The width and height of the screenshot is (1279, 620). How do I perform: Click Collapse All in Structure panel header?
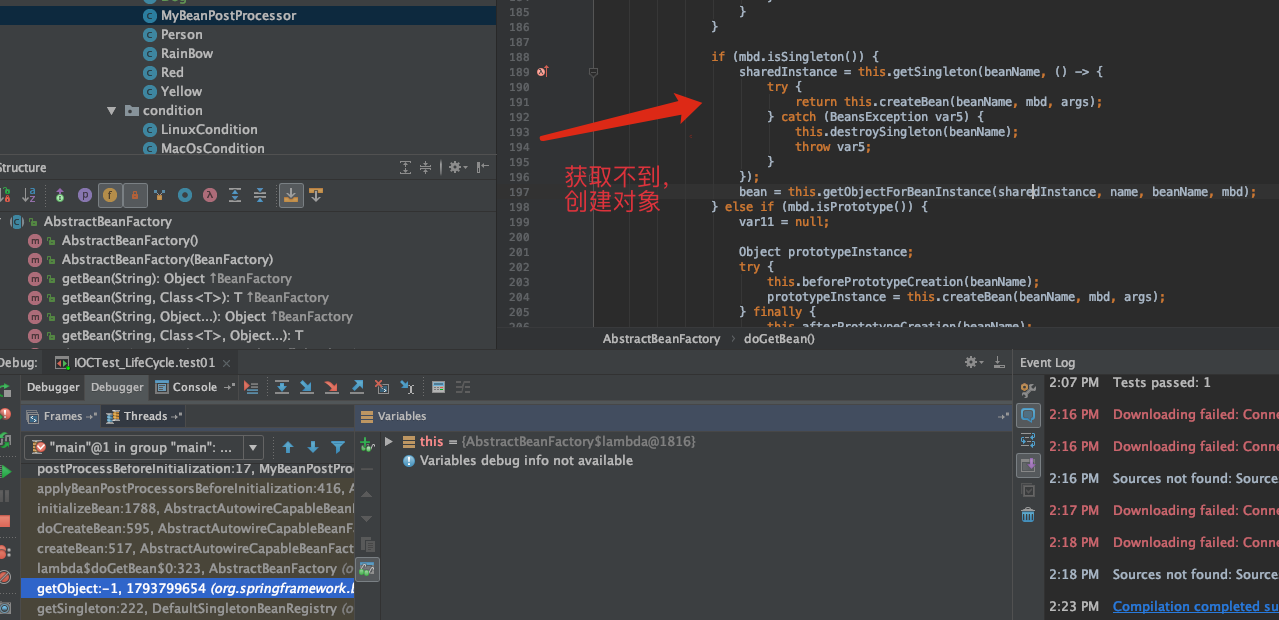click(425, 167)
